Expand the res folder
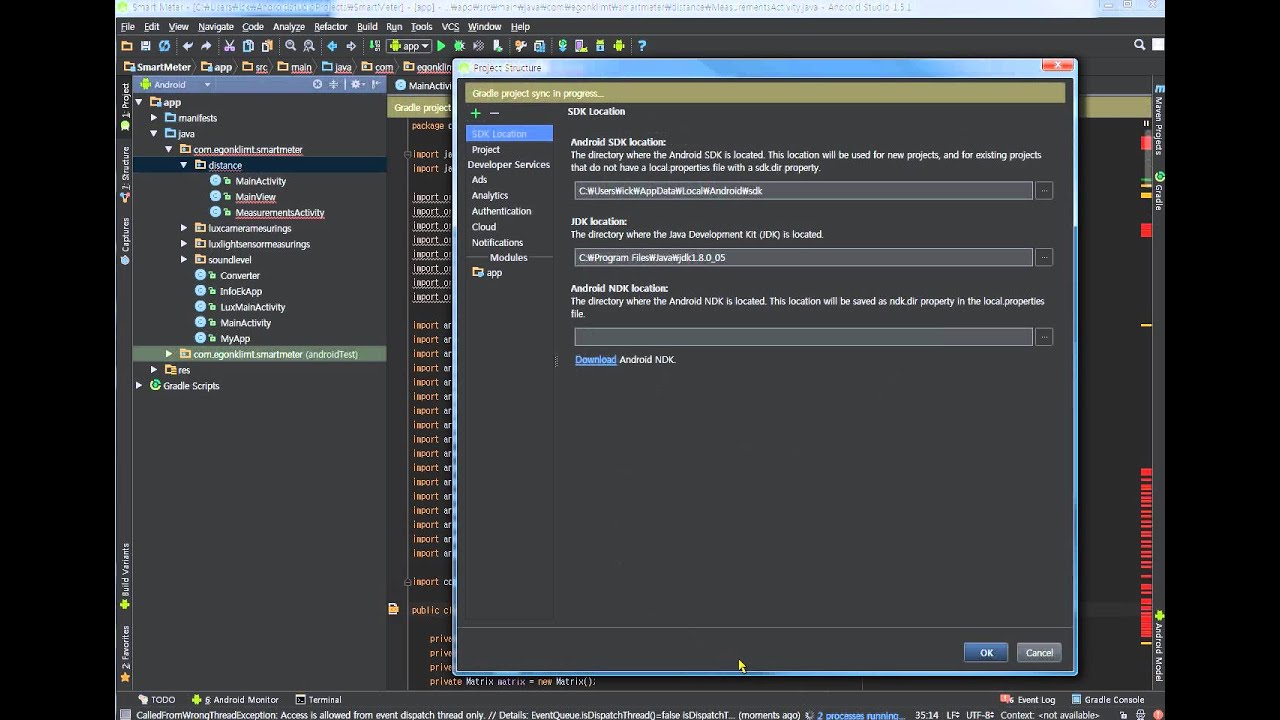Image resolution: width=1280 pixels, height=720 pixels. pyautogui.click(x=154, y=370)
